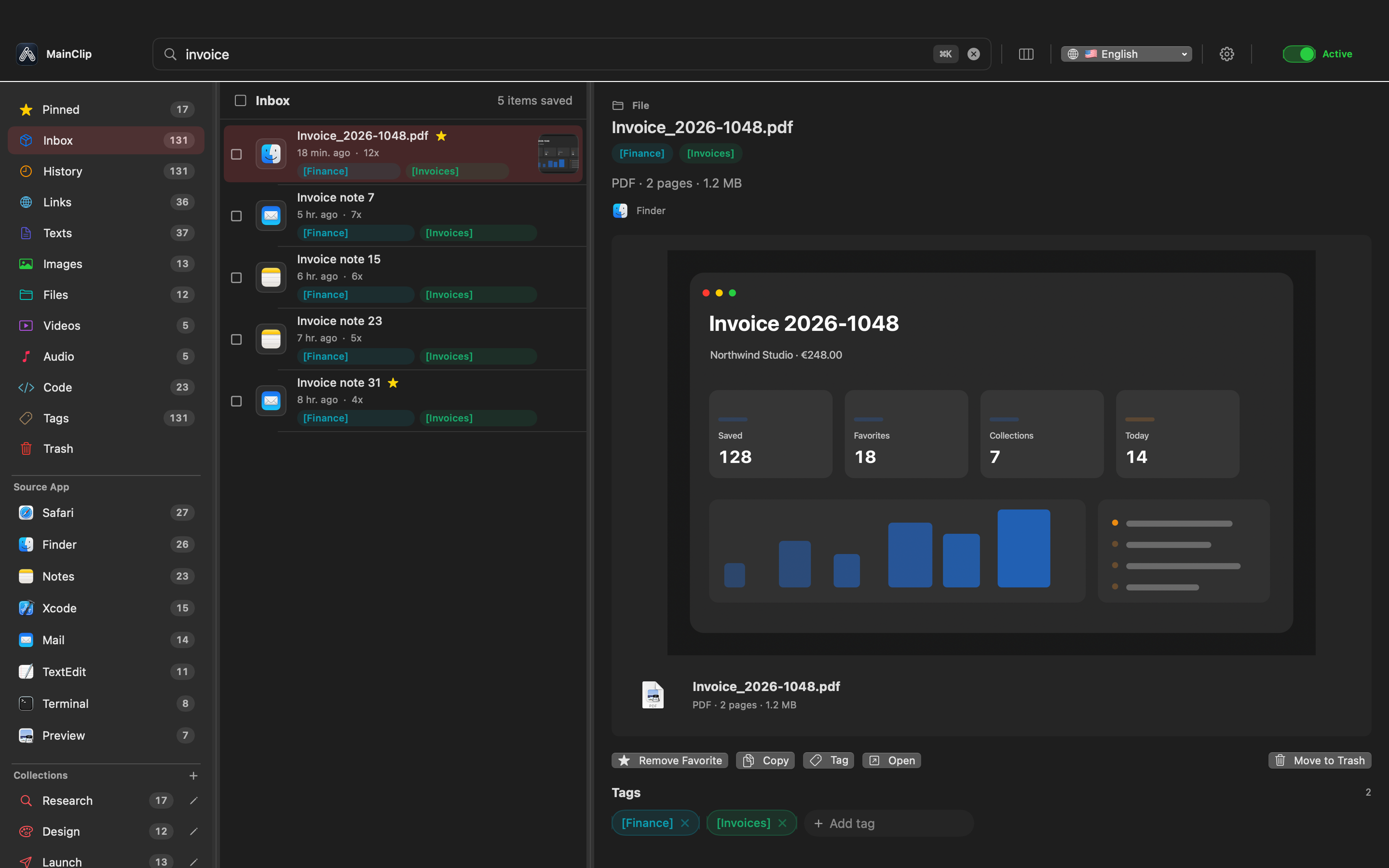1389x868 pixels.
Task: Remove the [Invoices] tag chip
Action: [x=782, y=823]
